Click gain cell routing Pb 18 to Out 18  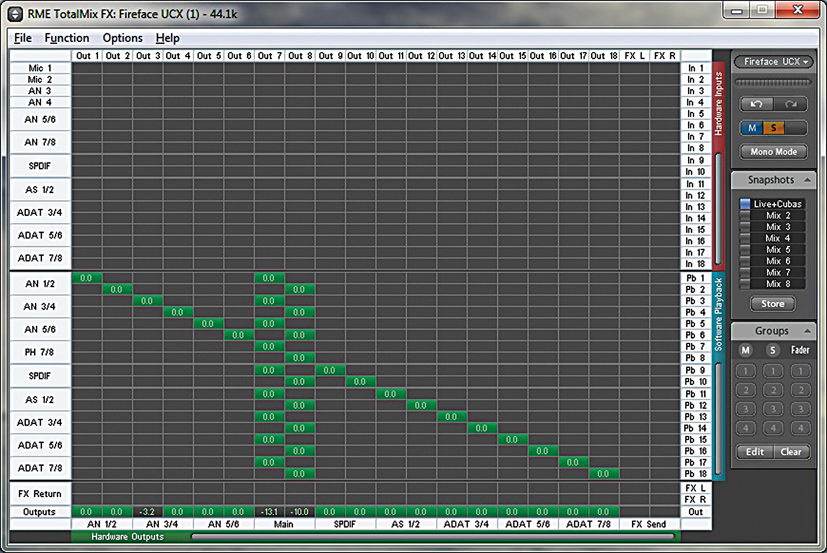pyautogui.click(x=603, y=474)
